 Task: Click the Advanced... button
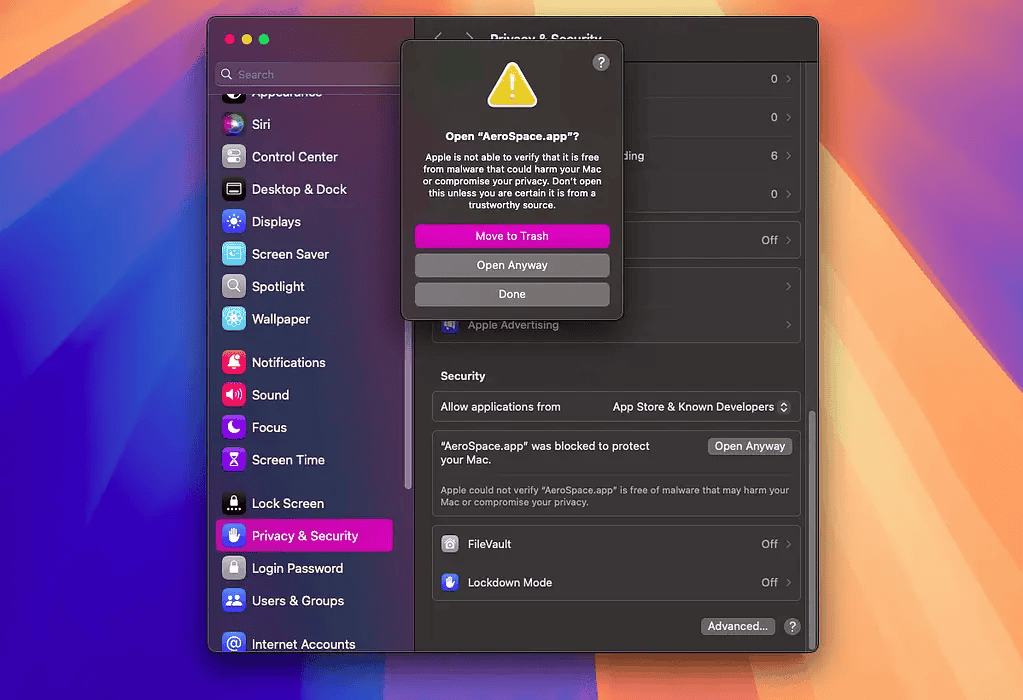point(737,626)
